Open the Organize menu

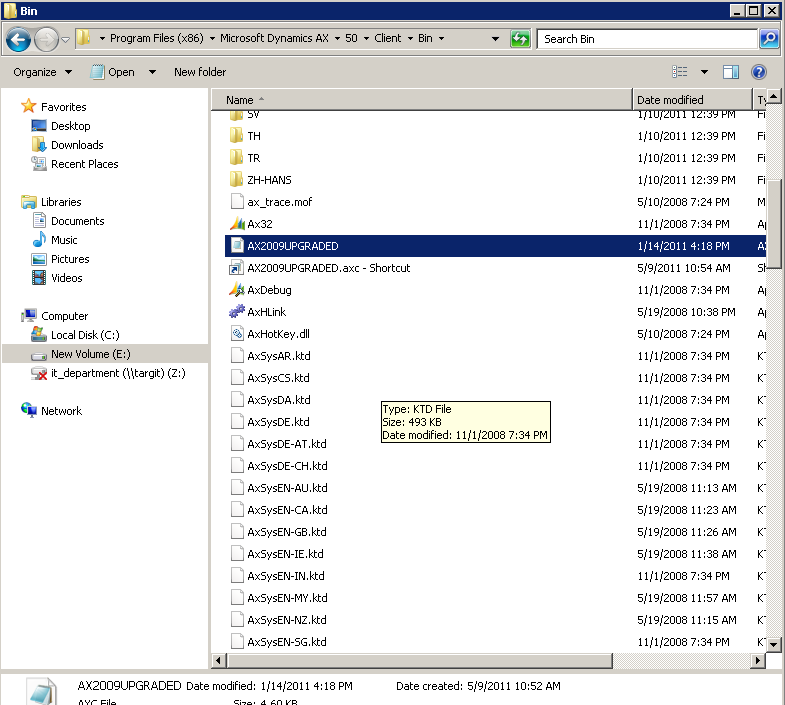(43, 72)
